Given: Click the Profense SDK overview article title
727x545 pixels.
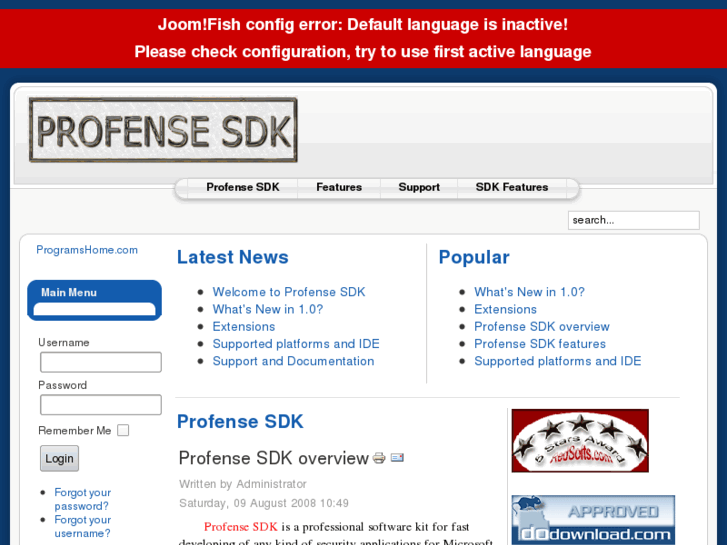Looking at the screenshot, I should point(274,458).
